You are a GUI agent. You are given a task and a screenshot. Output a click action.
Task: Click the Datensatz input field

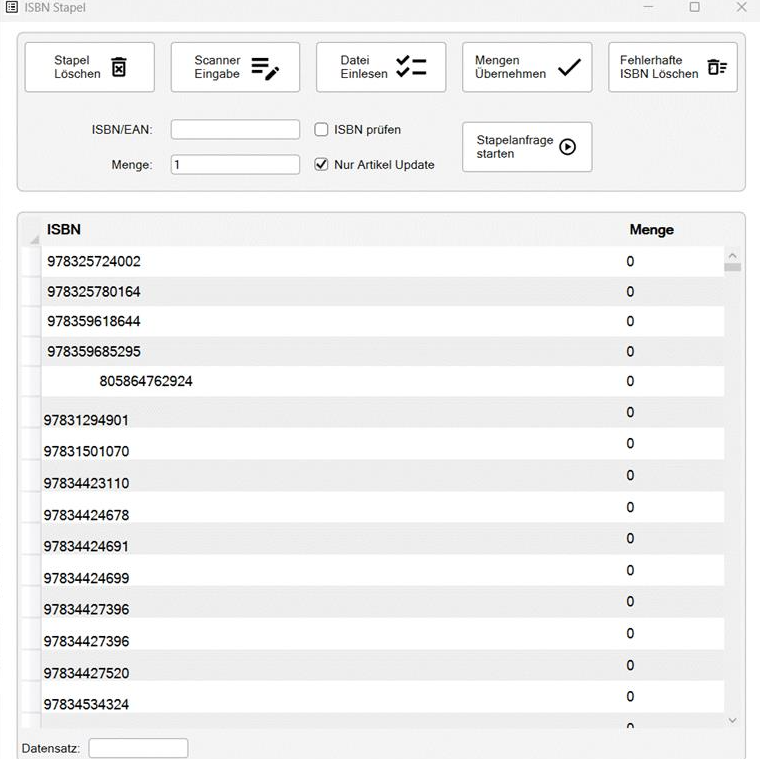pyautogui.click(x=138, y=748)
